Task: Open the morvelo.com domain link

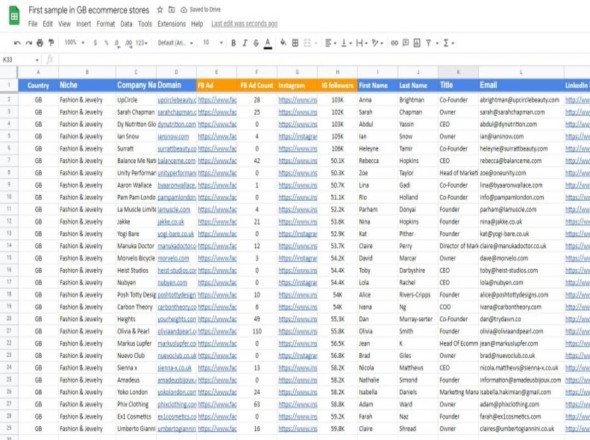Action: click(x=173, y=258)
